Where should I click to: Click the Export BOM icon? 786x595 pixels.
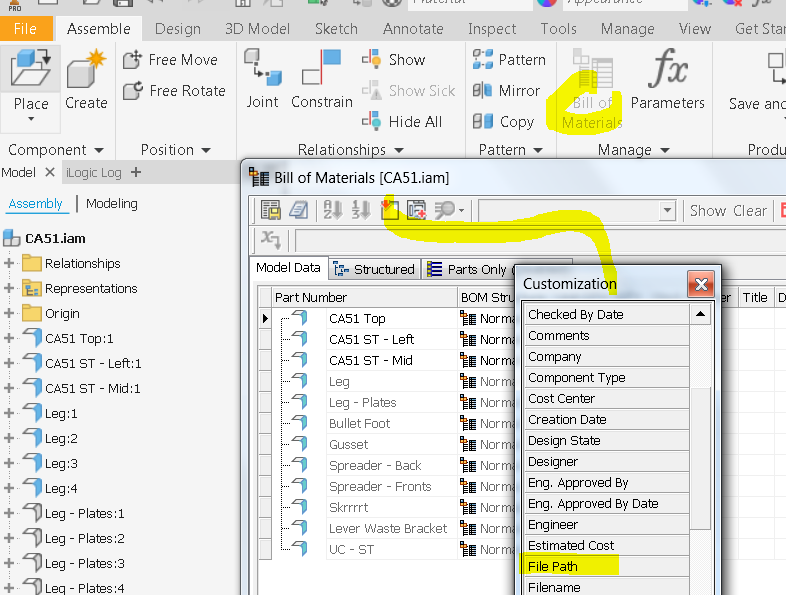(x=271, y=210)
